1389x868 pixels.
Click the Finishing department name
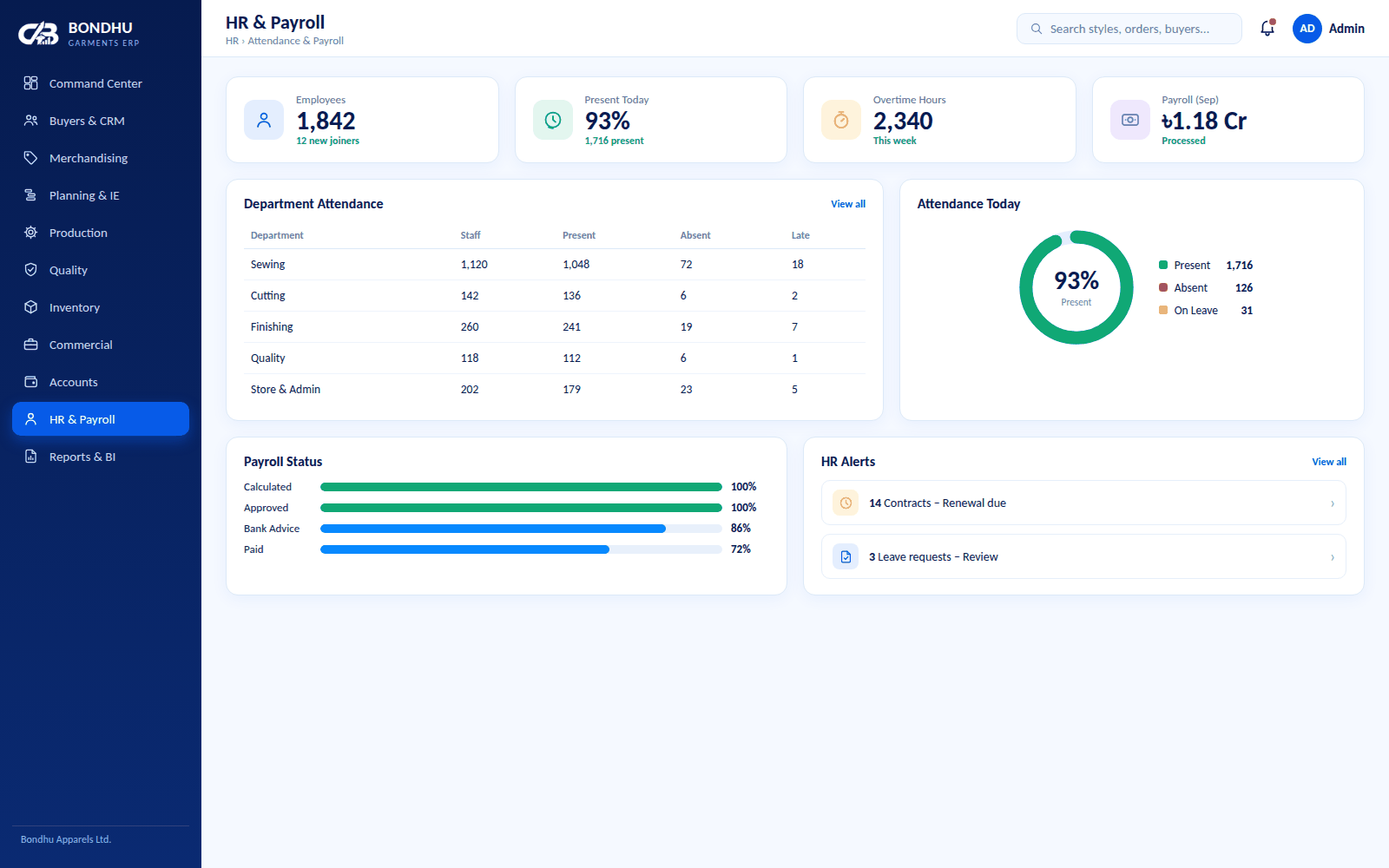pyautogui.click(x=272, y=327)
